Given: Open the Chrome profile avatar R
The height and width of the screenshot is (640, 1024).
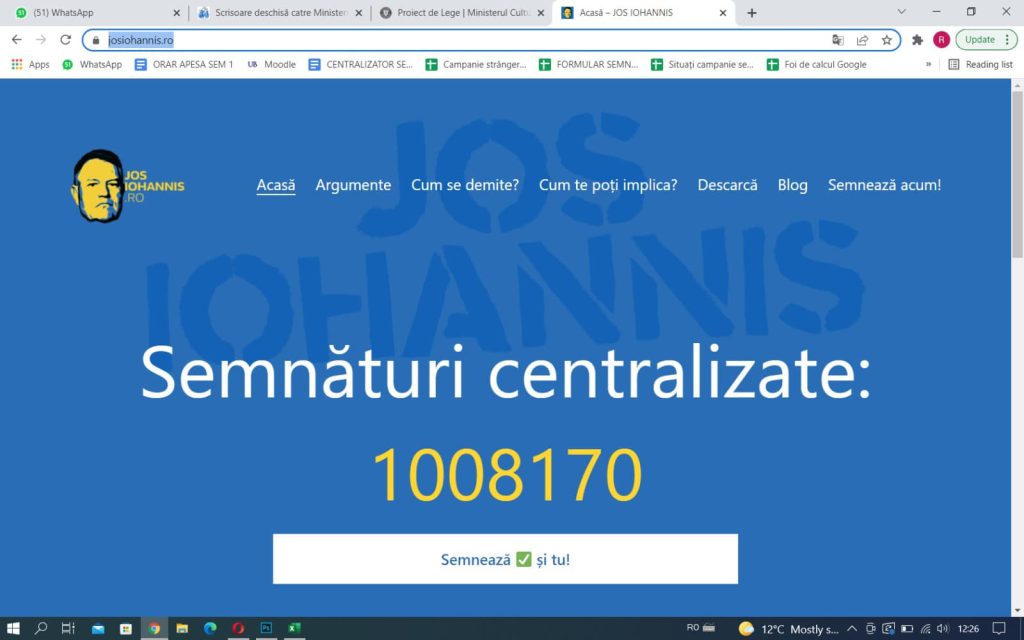Looking at the screenshot, I should coord(941,40).
